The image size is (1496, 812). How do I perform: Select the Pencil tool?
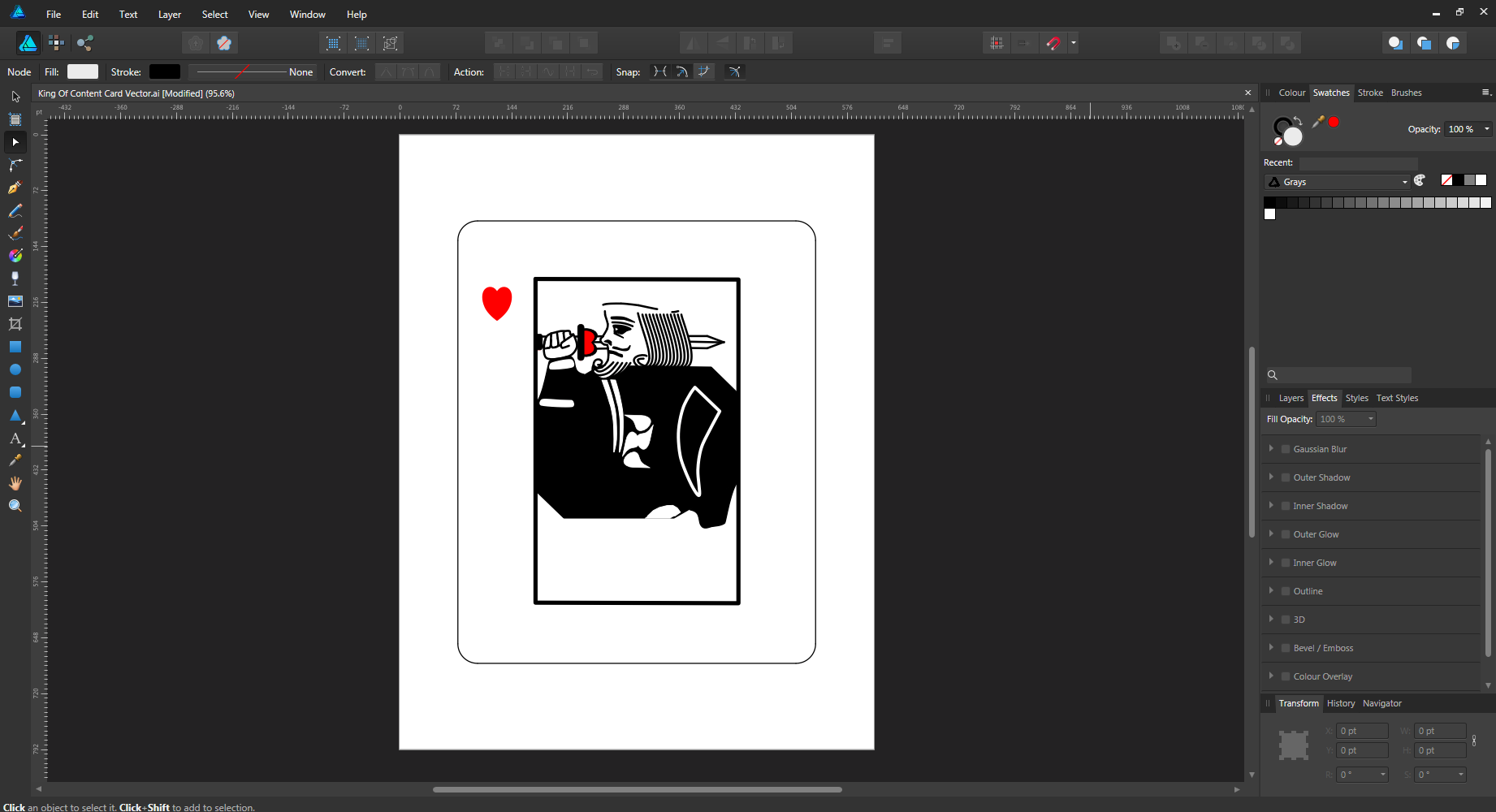(x=15, y=210)
